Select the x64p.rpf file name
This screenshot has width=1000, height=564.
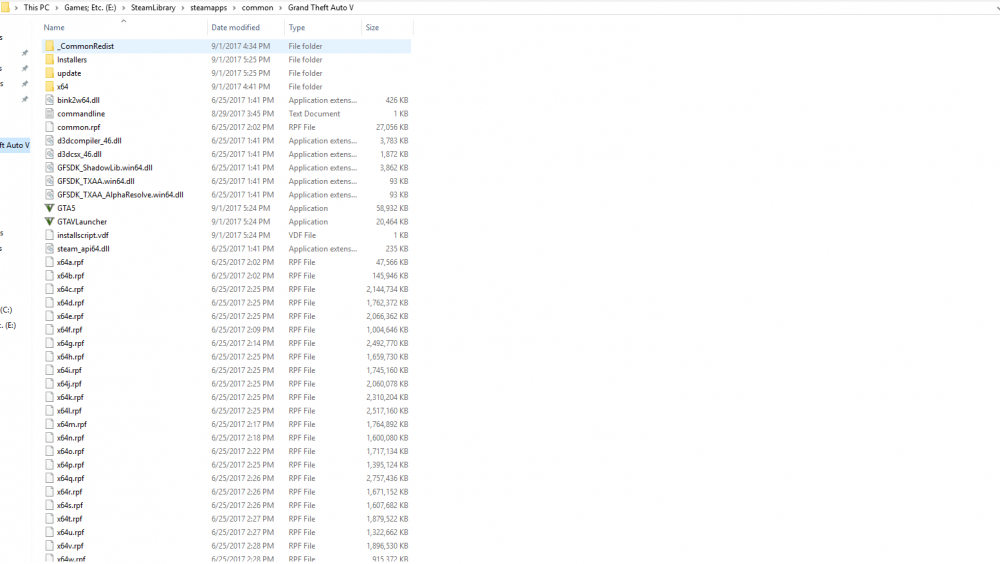[x=71, y=465]
